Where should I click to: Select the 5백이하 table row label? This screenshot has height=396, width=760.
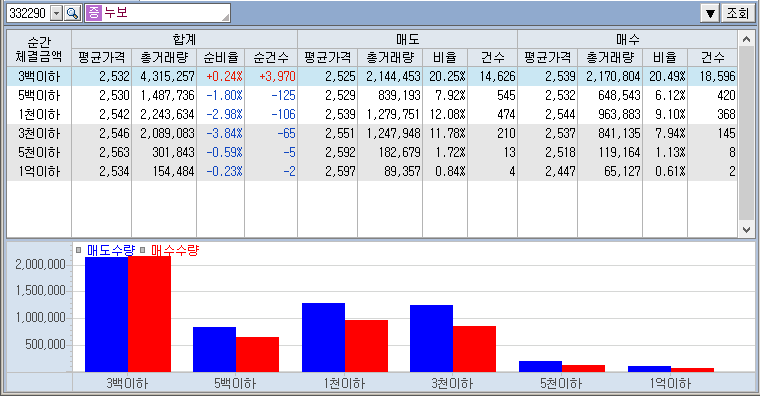click(x=39, y=95)
